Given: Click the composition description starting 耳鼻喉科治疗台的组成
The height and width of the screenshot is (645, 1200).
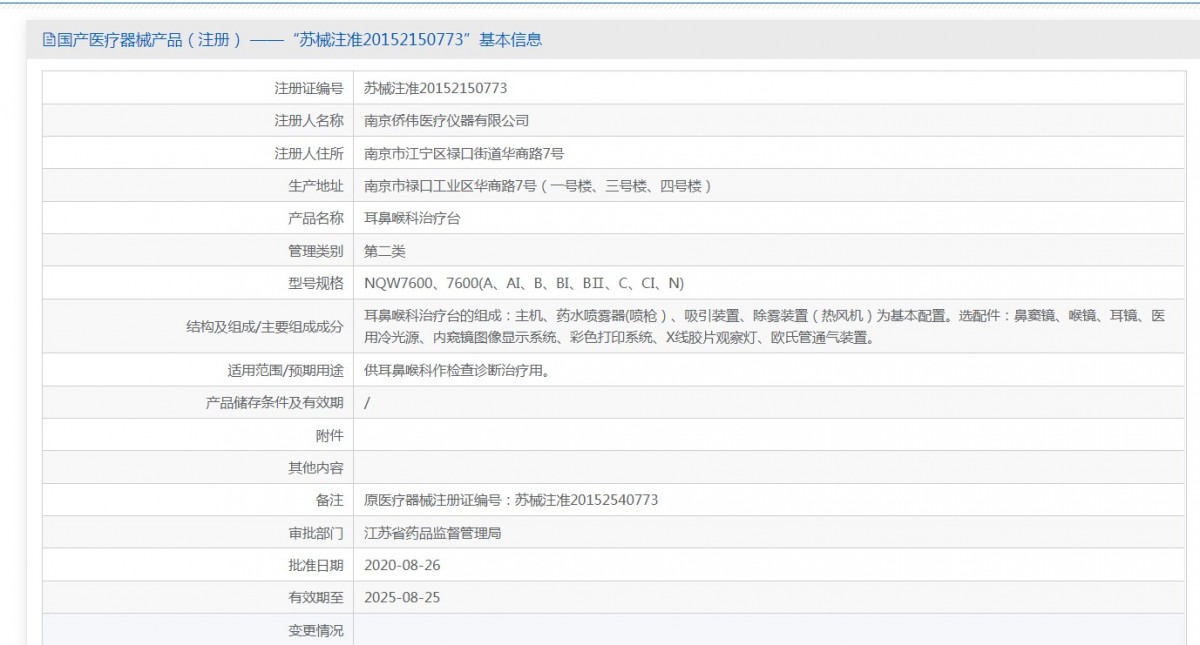Looking at the screenshot, I should [764, 327].
